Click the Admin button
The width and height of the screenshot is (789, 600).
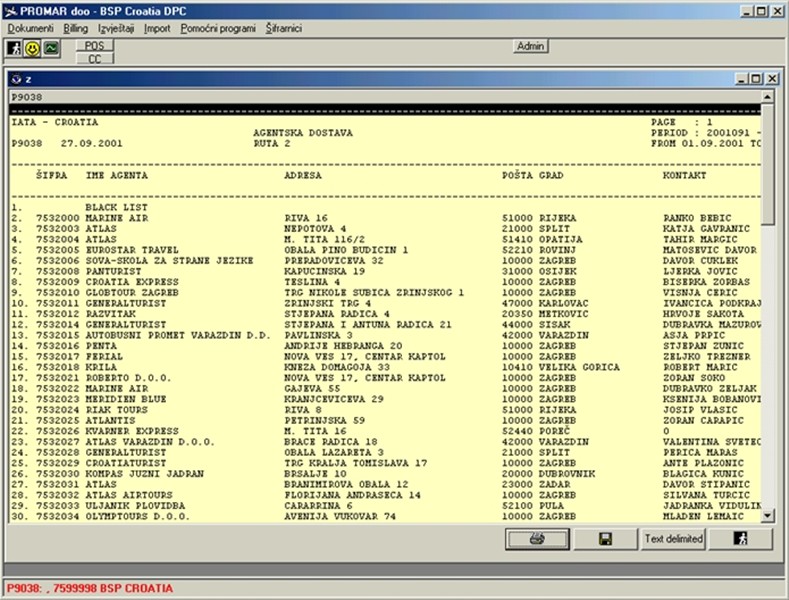click(531, 46)
